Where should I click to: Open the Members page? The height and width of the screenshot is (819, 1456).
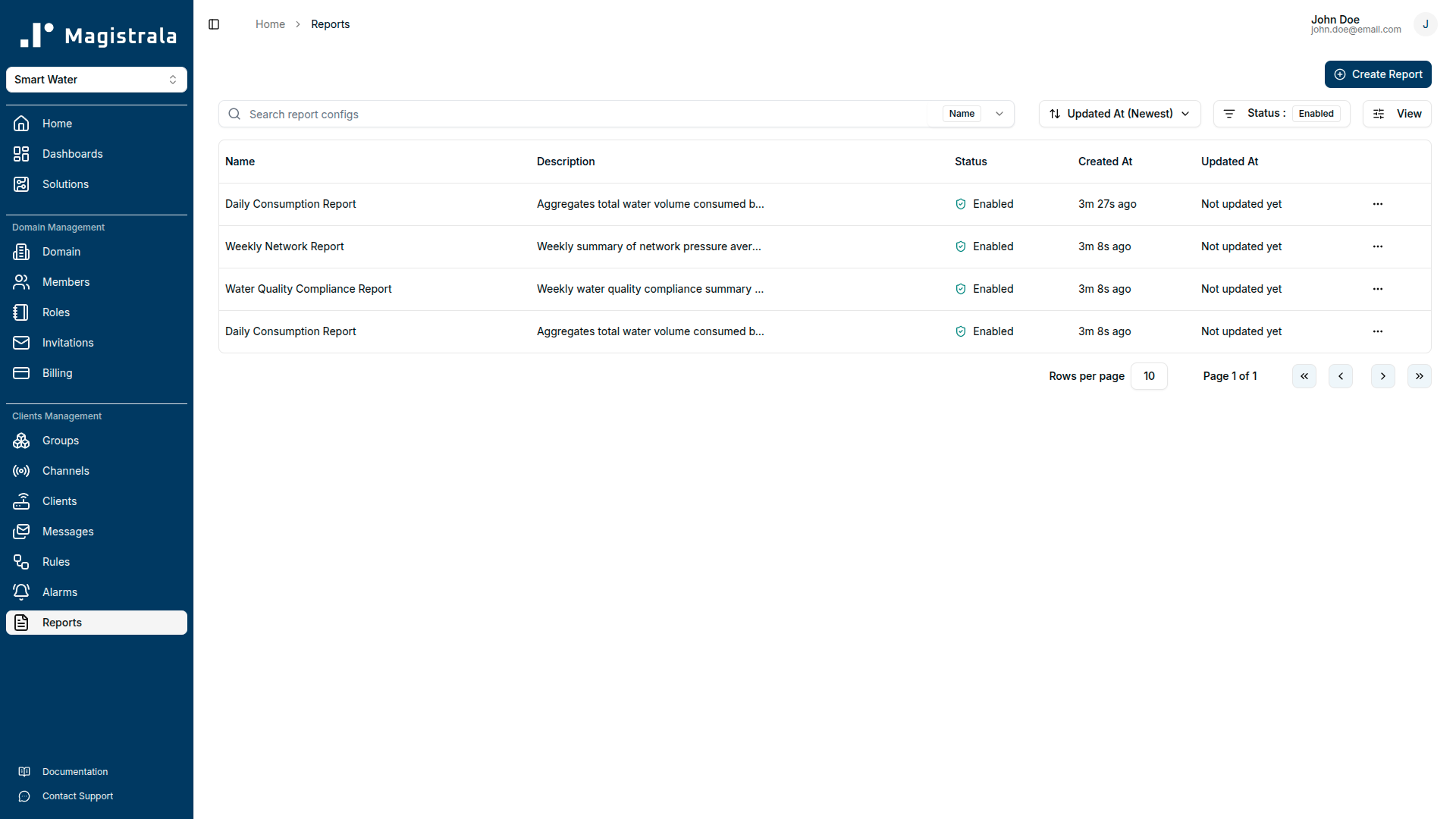point(66,282)
